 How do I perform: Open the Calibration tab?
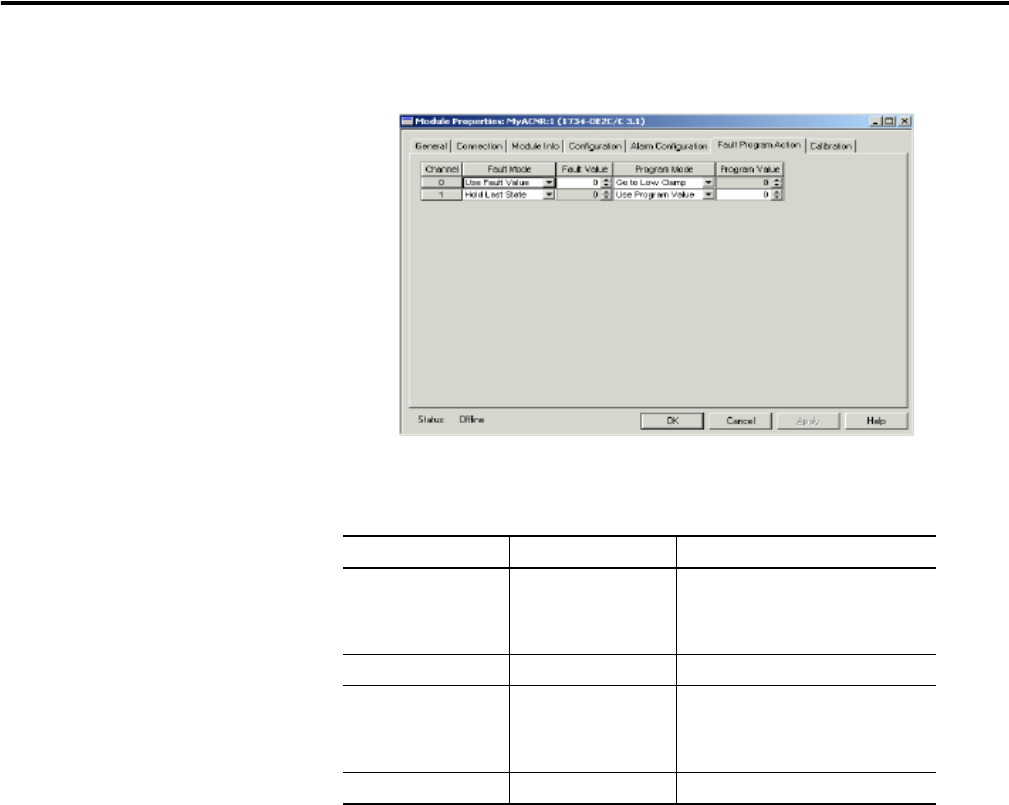click(831, 146)
